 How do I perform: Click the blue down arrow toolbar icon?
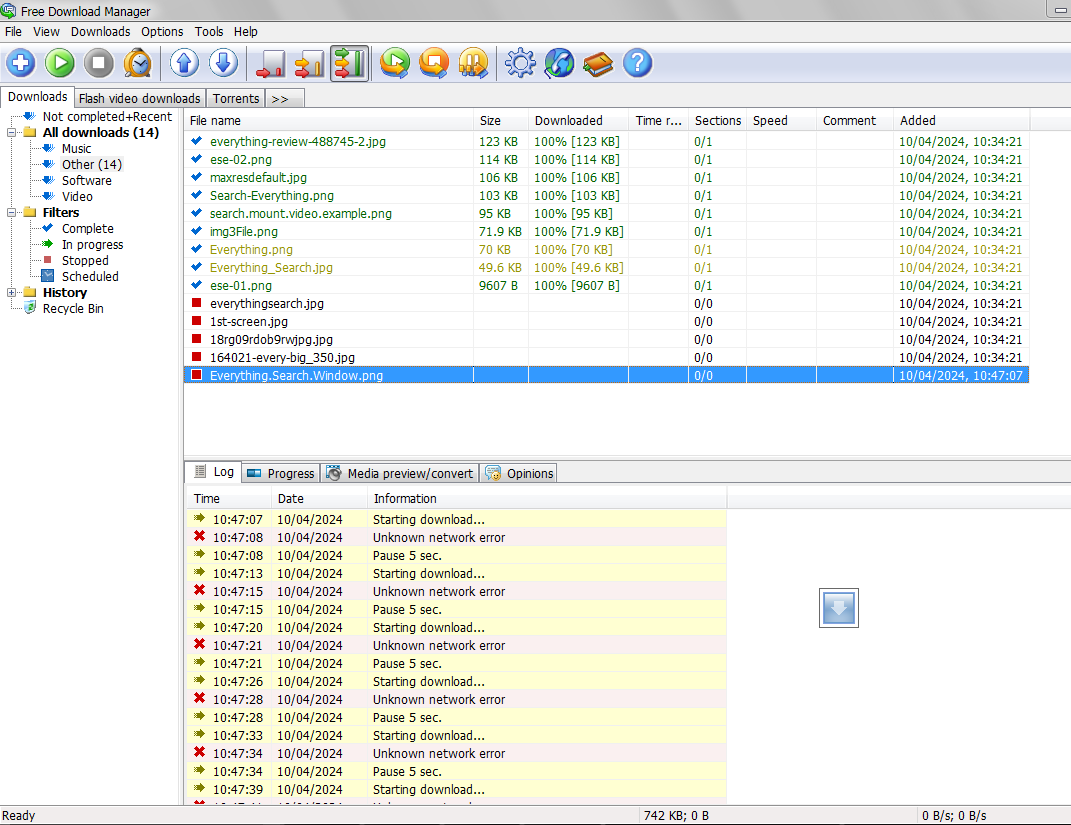[223, 64]
